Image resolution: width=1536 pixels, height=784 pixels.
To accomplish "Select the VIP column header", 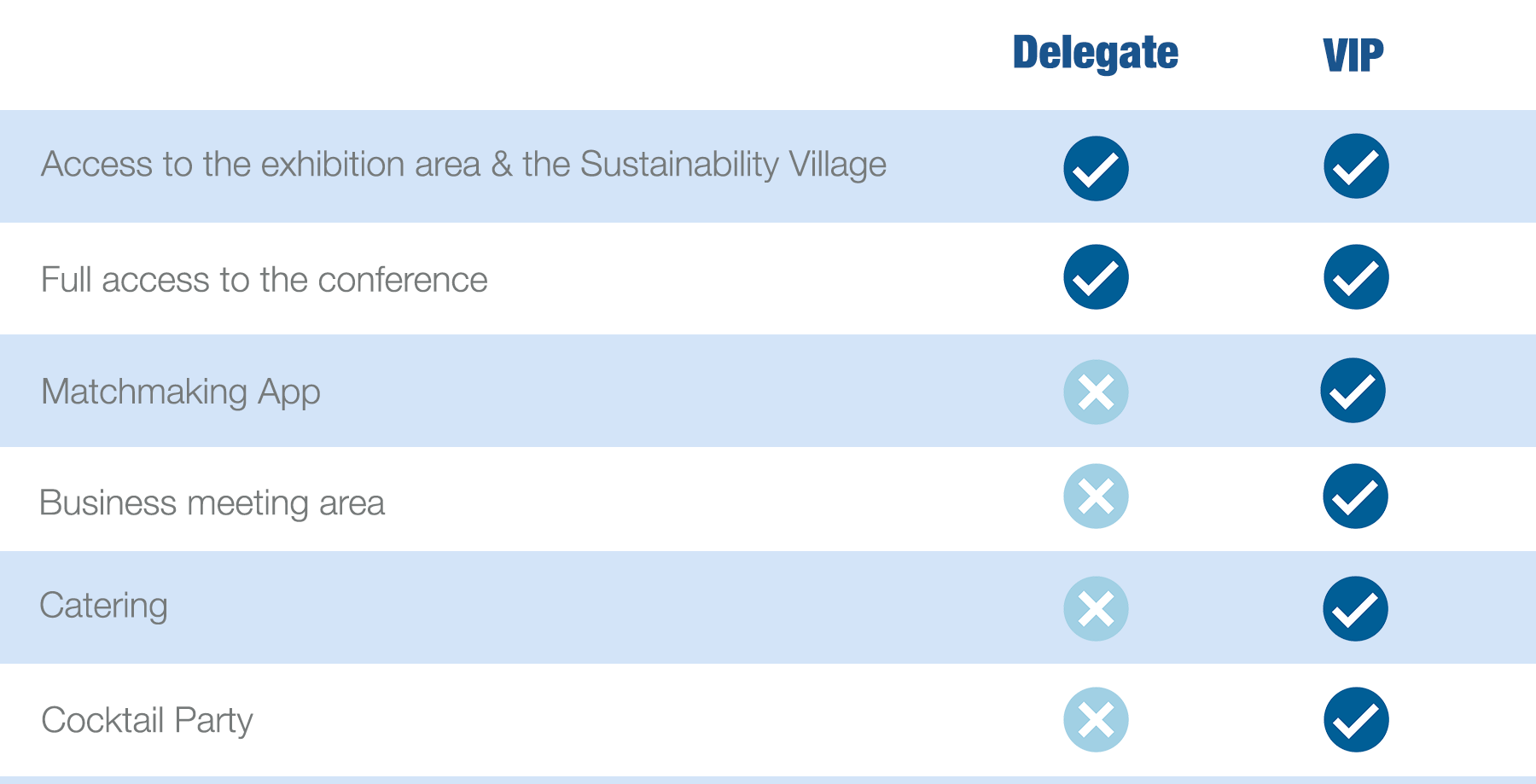I will [1353, 55].
